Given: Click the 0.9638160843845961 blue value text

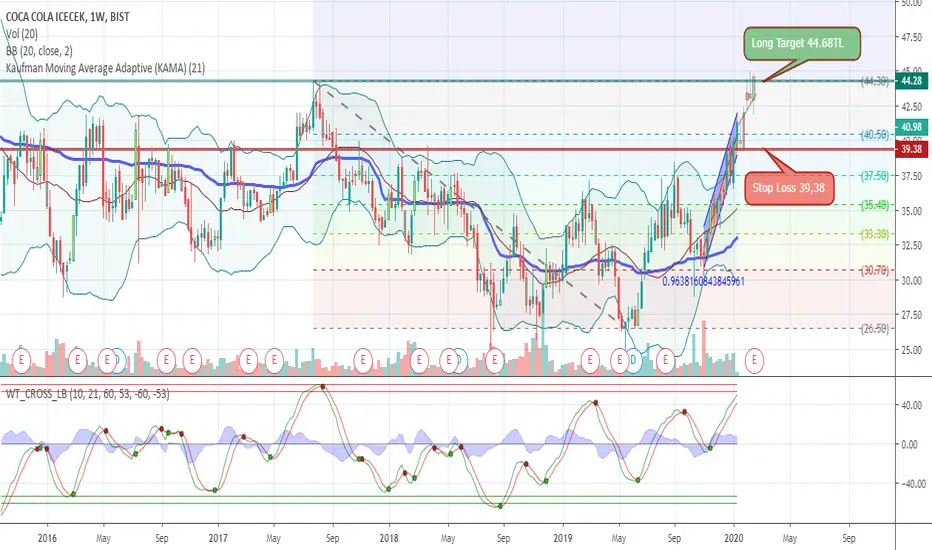Looking at the screenshot, I should click(x=703, y=281).
